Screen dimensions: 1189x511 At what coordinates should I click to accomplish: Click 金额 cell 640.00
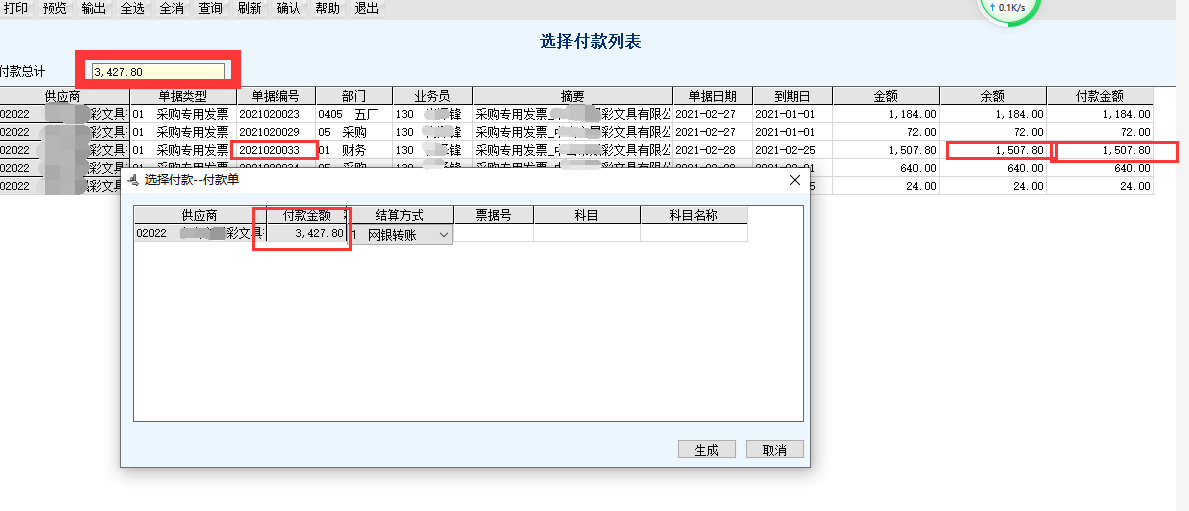[886, 168]
